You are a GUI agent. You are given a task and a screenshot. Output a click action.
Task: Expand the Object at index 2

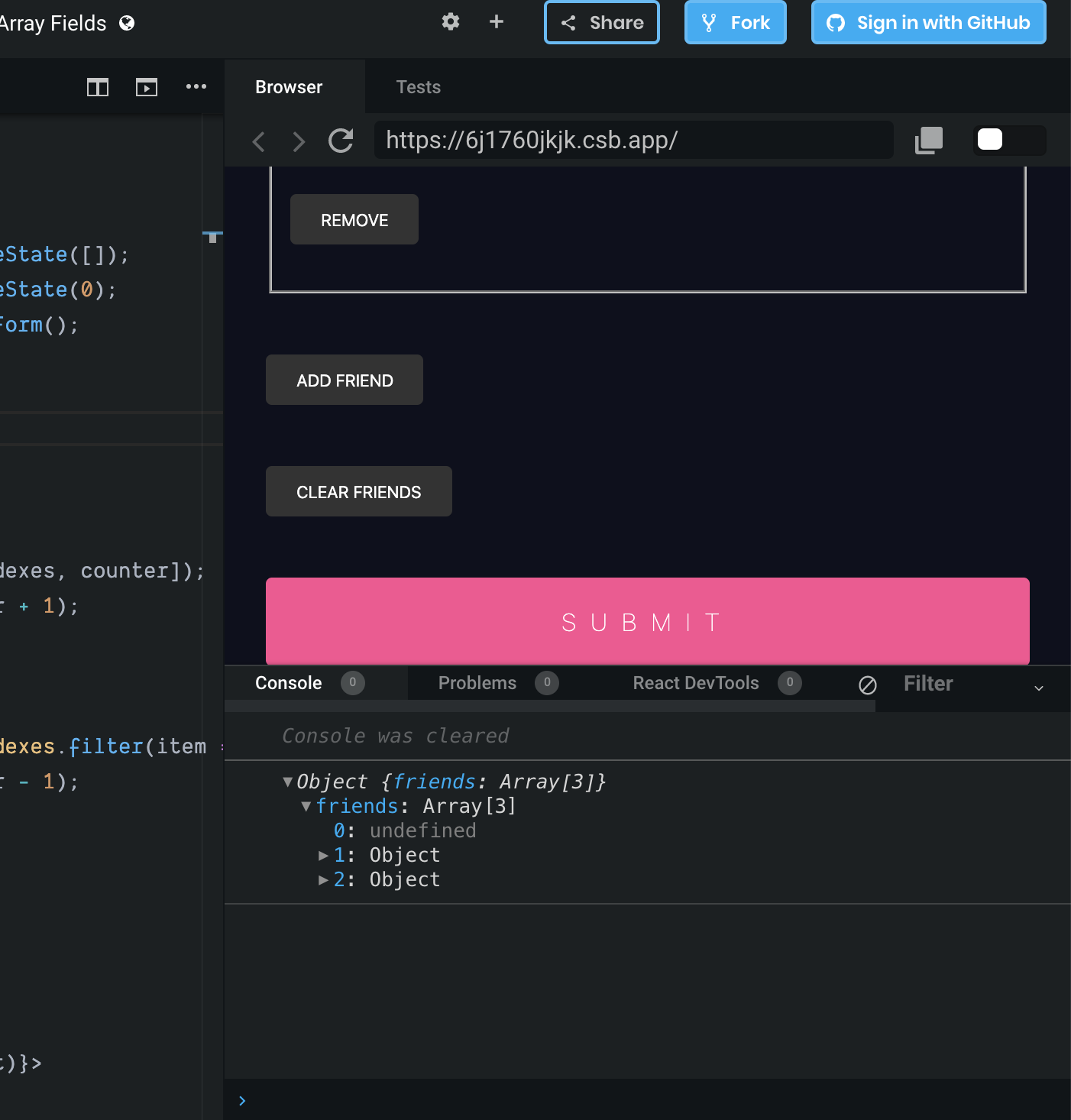coord(324,879)
